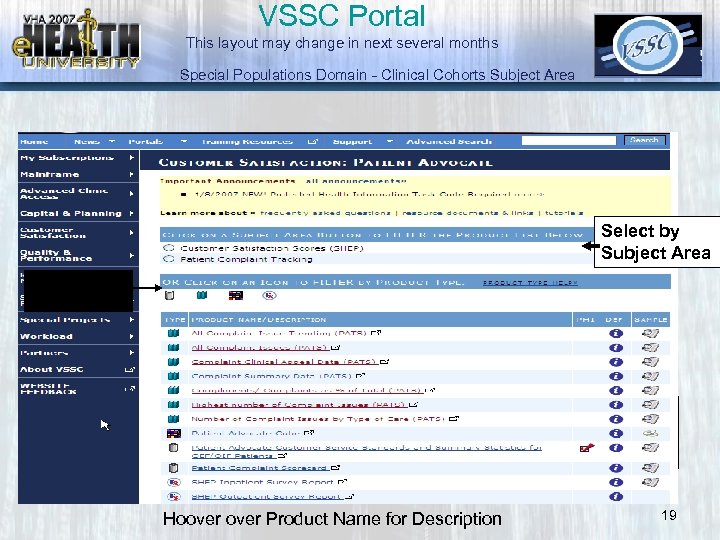The height and width of the screenshot is (540, 720).
Task: Open definition info for Complaint Clinical Appeal Data
Action: [x=616, y=362]
